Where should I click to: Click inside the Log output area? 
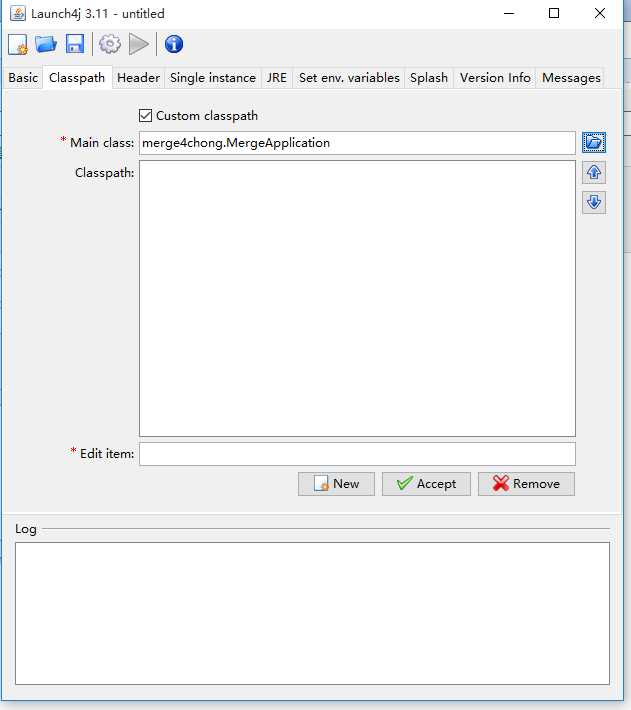tap(312, 614)
